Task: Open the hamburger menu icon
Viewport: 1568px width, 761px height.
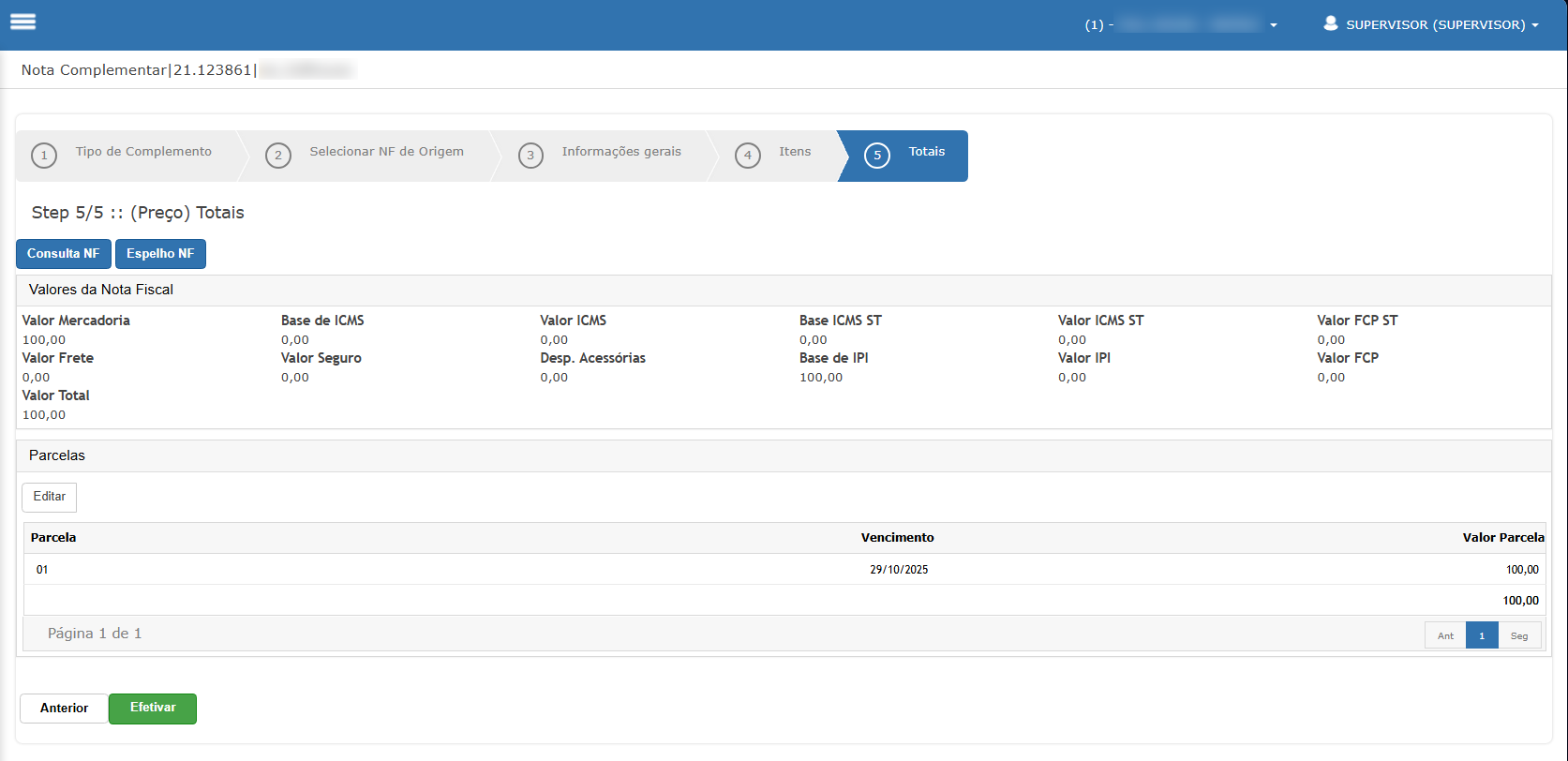Action: click(x=23, y=22)
